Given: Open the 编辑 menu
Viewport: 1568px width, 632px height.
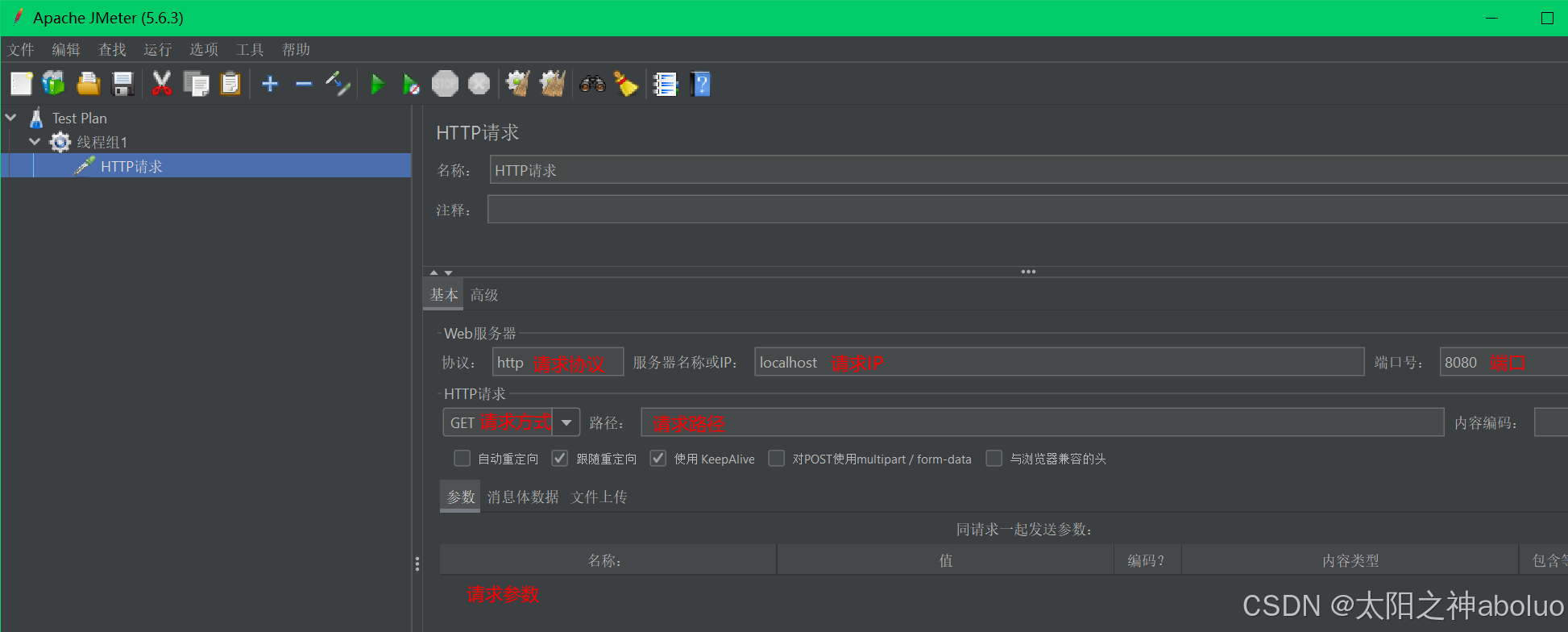Looking at the screenshot, I should (66, 49).
